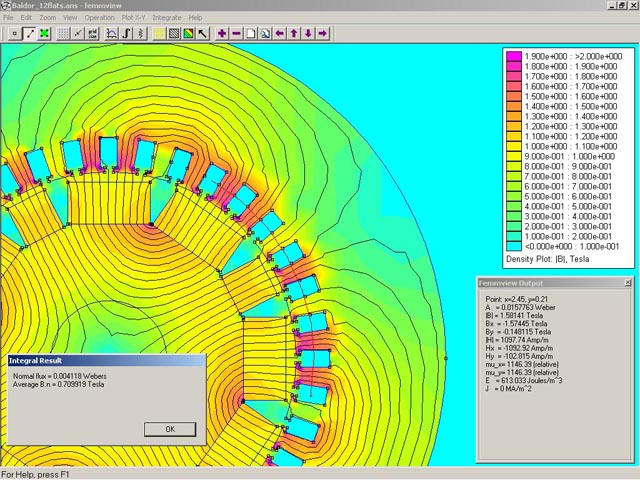Open the Grid Size settings icon
This screenshot has width=640, height=480.
pyautogui.click(x=93, y=33)
